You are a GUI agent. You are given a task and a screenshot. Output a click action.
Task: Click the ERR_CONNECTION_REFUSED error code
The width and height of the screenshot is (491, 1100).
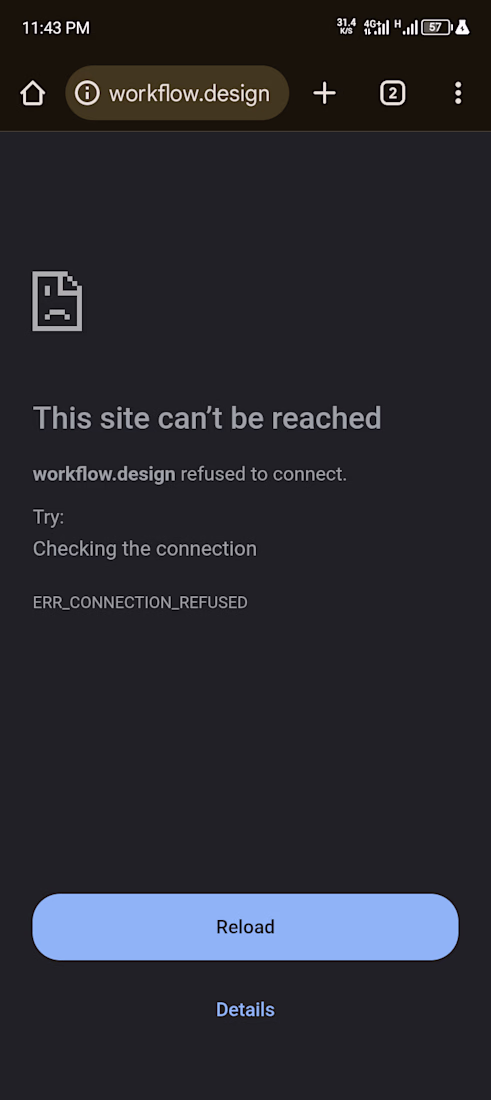(x=140, y=603)
